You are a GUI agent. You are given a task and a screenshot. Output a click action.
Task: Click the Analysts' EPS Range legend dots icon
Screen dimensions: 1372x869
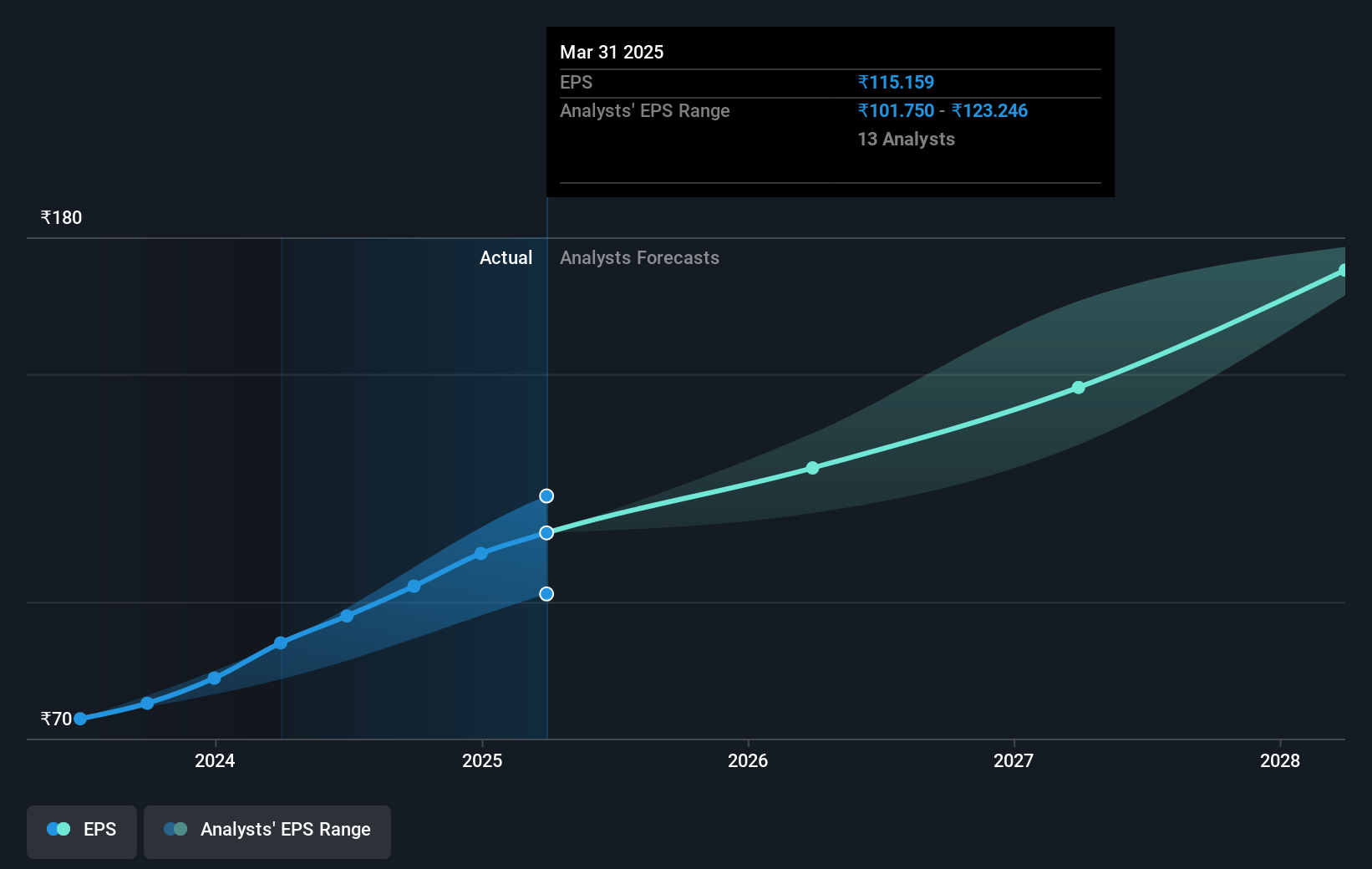(x=175, y=829)
